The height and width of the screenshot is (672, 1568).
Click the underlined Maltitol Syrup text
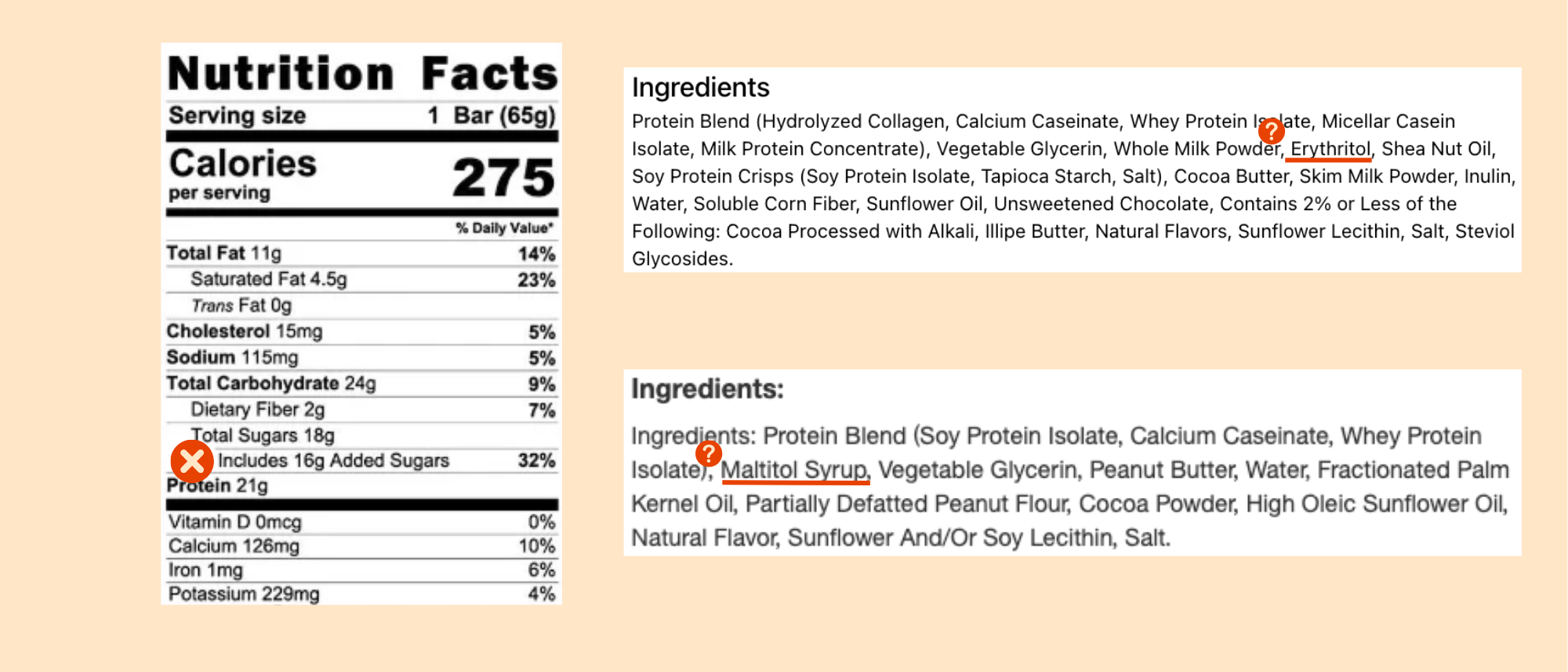[x=794, y=470]
